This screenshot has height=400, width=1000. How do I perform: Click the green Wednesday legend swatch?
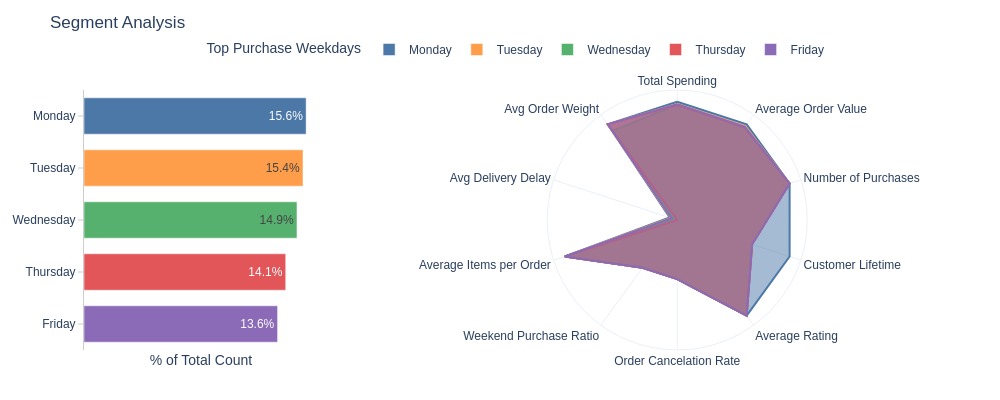[567, 49]
